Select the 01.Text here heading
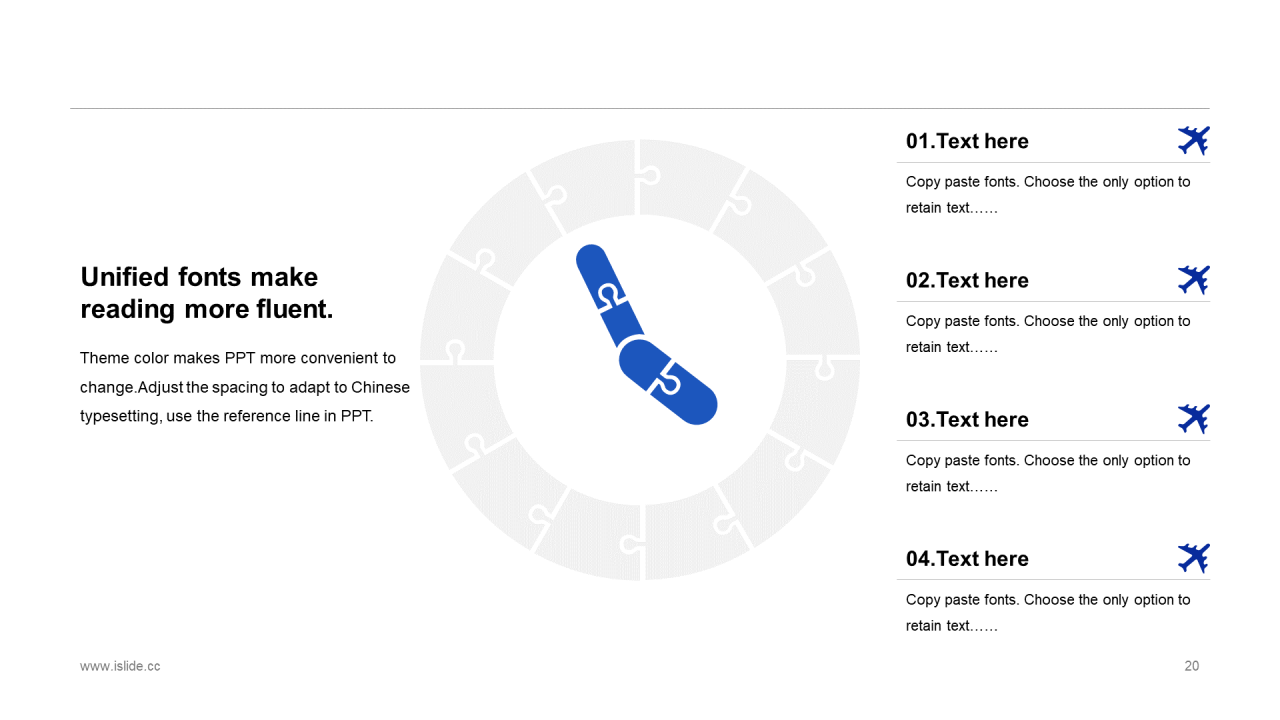 click(x=967, y=141)
